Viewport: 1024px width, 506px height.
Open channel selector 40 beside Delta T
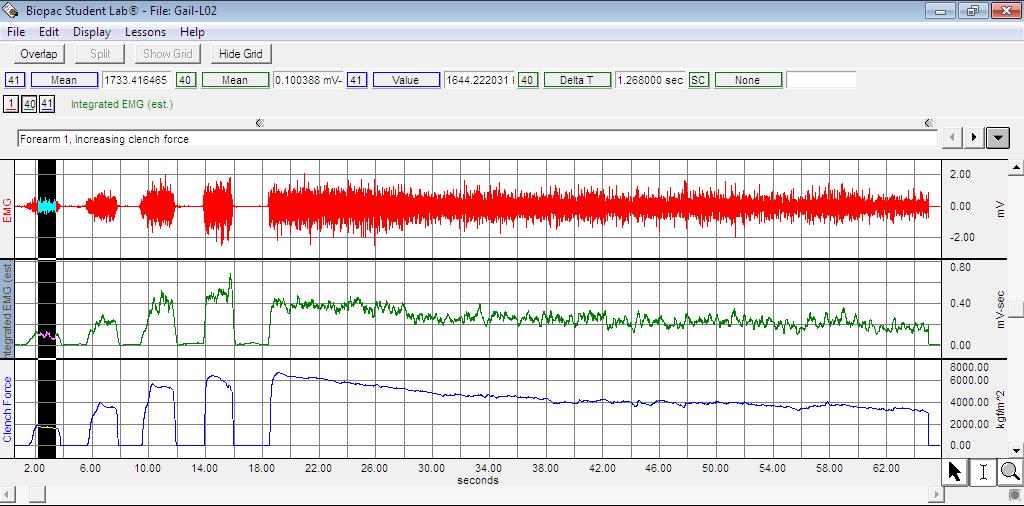[x=529, y=80]
